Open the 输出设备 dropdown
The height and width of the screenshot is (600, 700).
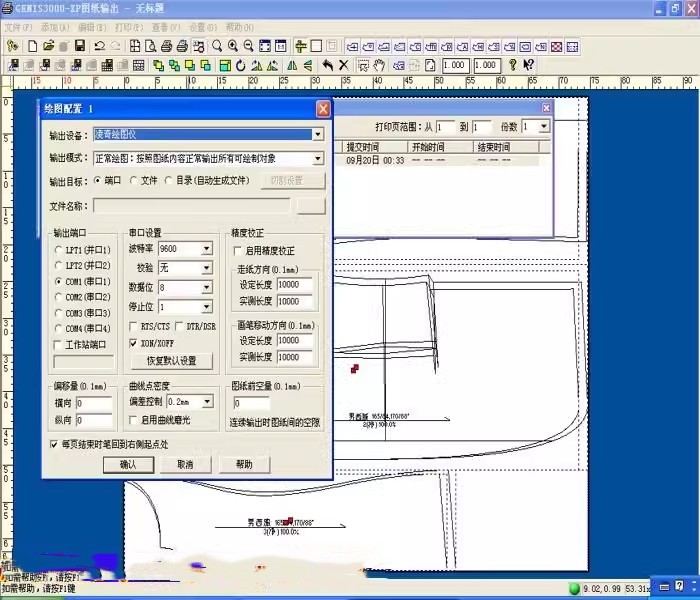(x=317, y=134)
